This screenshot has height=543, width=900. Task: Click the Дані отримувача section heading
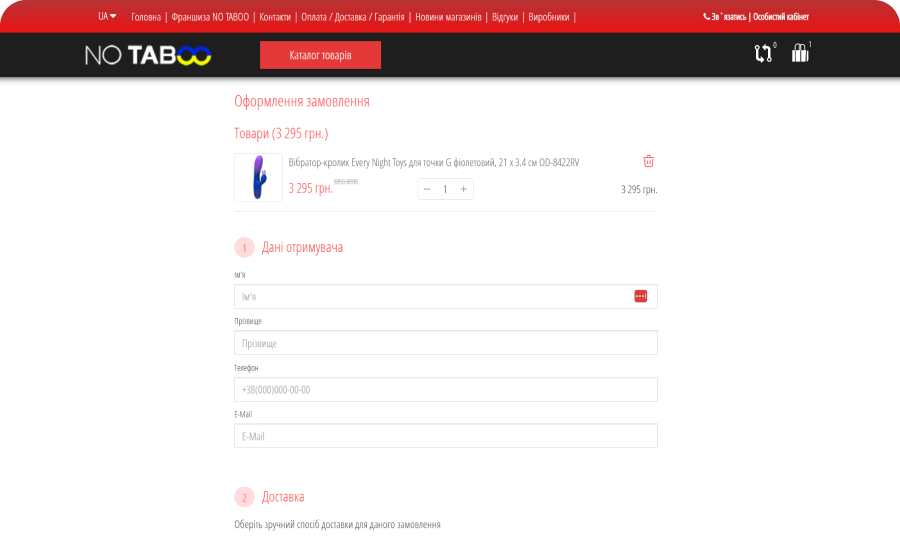[302, 247]
